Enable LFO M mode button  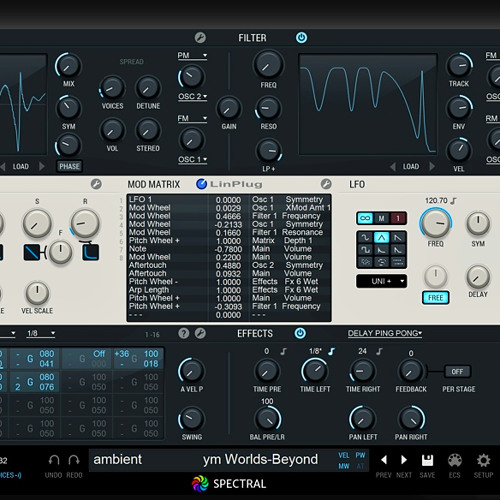click(381, 218)
